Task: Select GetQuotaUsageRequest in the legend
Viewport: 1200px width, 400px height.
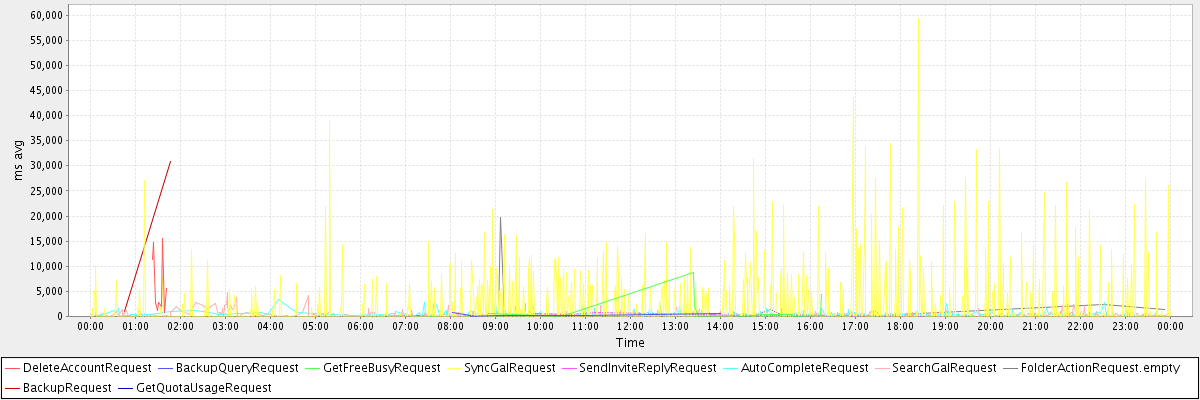Action: 203,387
